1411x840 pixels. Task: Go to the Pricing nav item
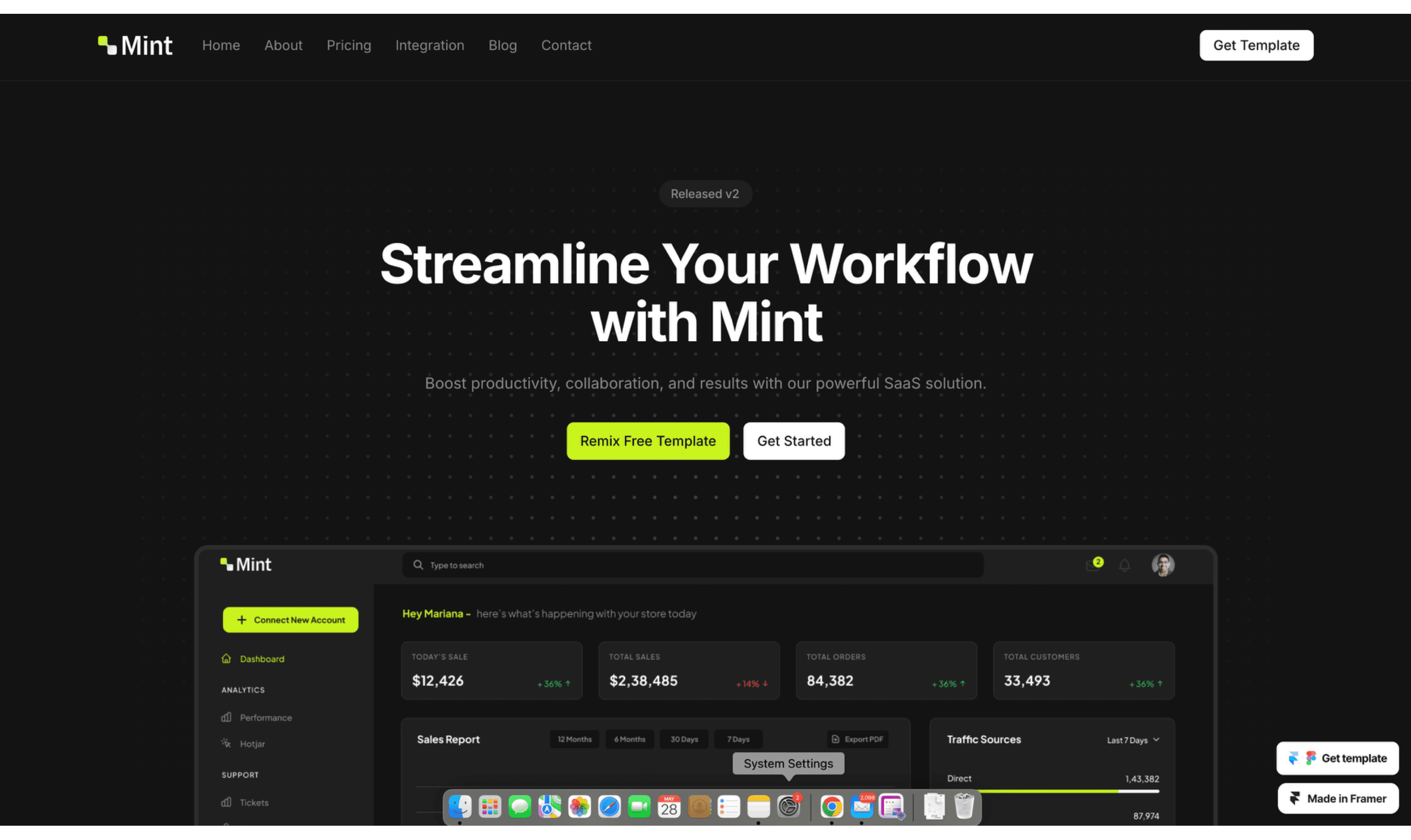pyautogui.click(x=349, y=45)
